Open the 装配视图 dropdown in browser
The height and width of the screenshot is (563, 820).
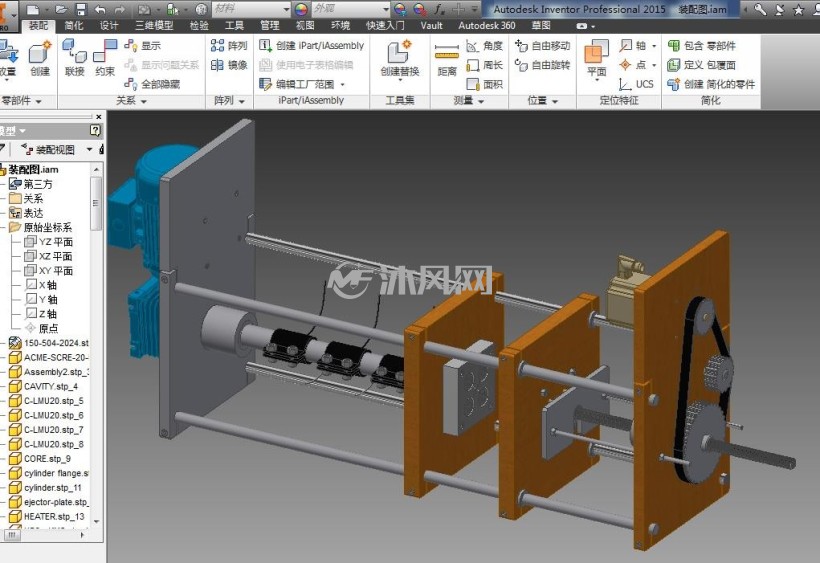pyautogui.click(x=89, y=150)
